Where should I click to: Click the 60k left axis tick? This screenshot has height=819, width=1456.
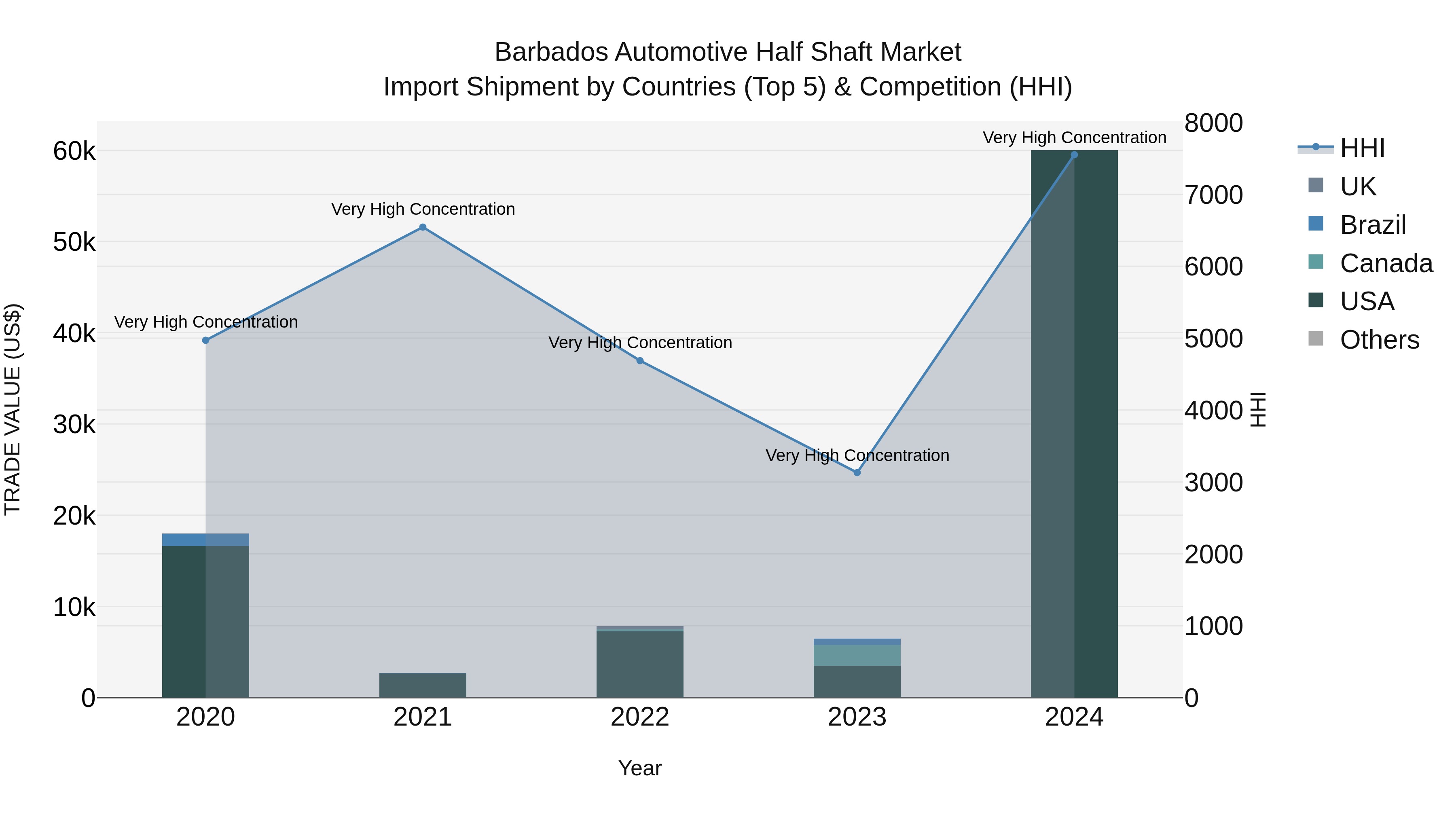pyautogui.click(x=74, y=151)
